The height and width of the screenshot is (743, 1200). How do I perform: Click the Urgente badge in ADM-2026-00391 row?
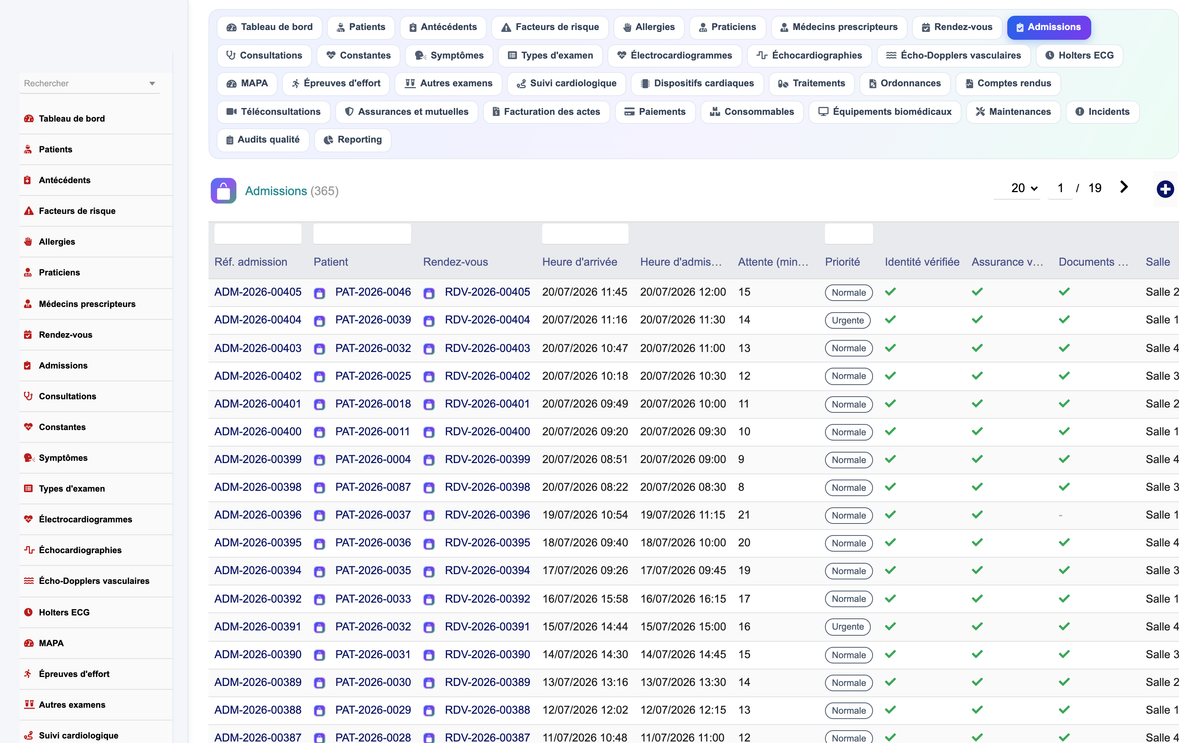tap(848, 627)
